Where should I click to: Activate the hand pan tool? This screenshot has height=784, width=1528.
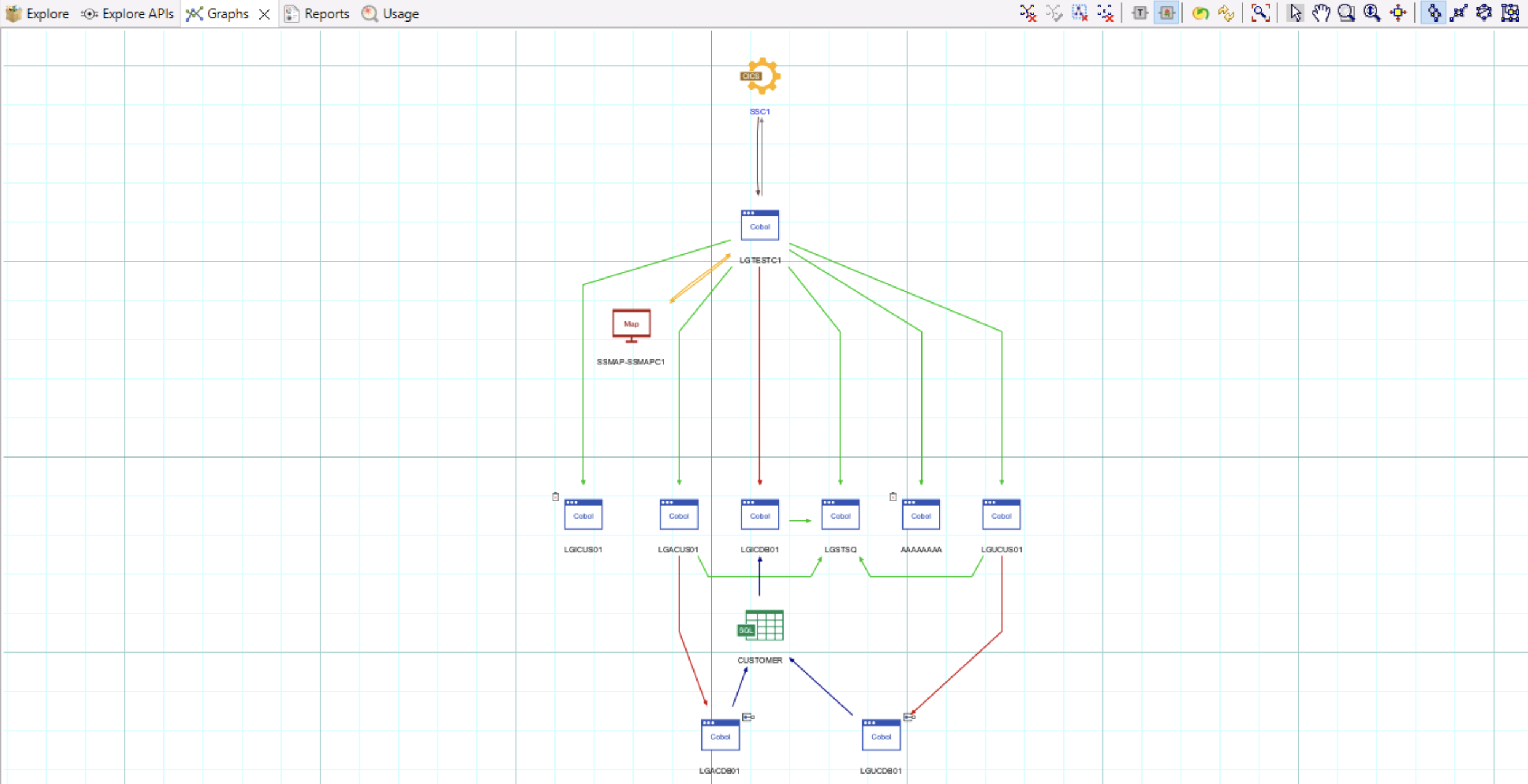1321,13
